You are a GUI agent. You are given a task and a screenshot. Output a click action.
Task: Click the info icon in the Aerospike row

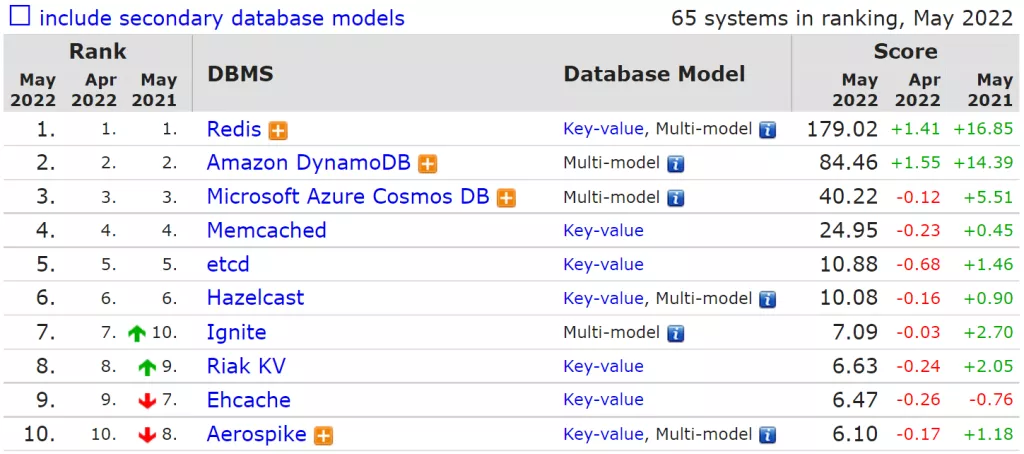point(767,435)
